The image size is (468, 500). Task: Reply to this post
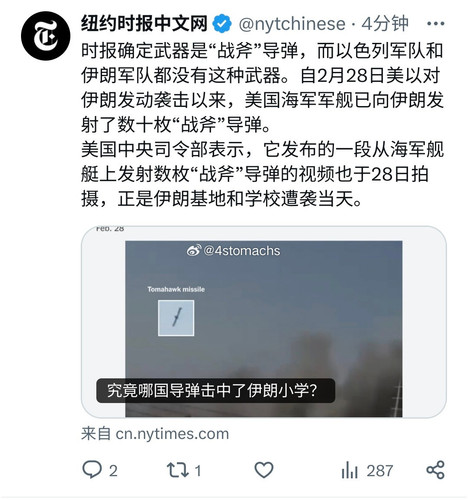[x=92, y=470]
